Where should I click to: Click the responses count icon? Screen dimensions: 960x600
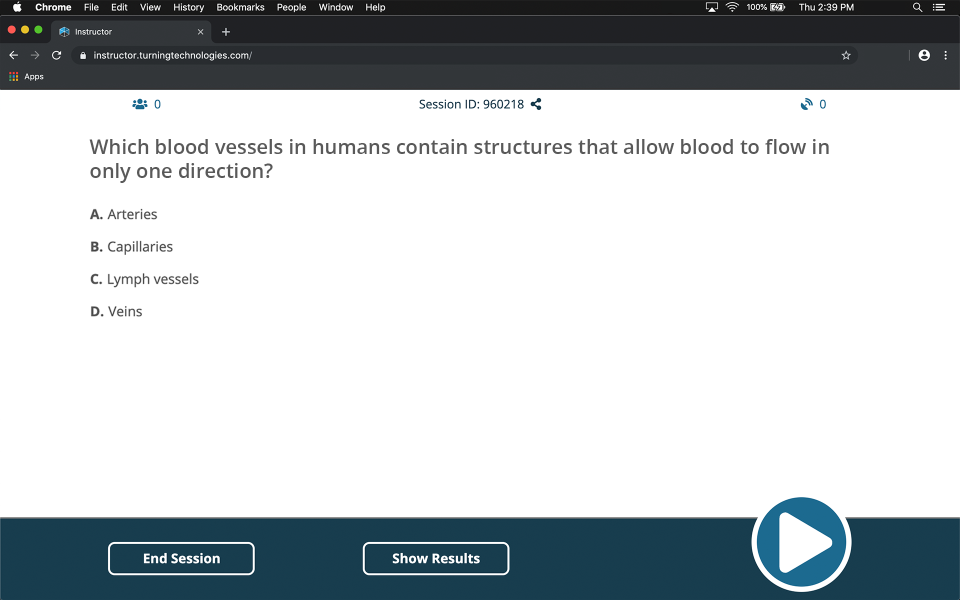pyautogui.click(x=806, y=104)
